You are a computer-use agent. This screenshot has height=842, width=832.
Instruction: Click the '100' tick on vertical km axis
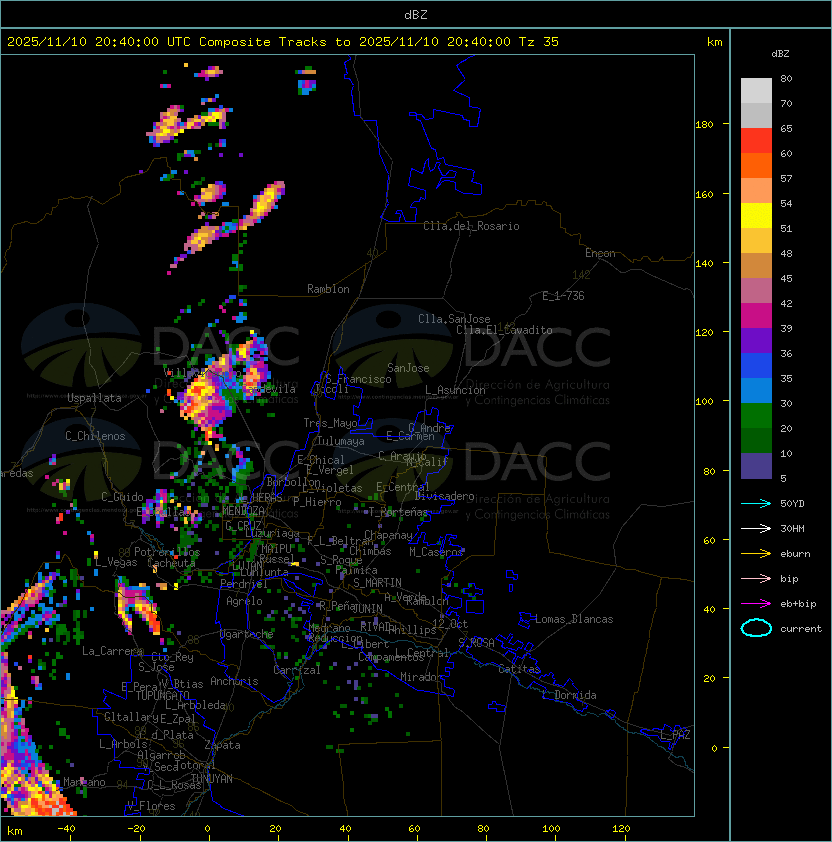point(704,401)
